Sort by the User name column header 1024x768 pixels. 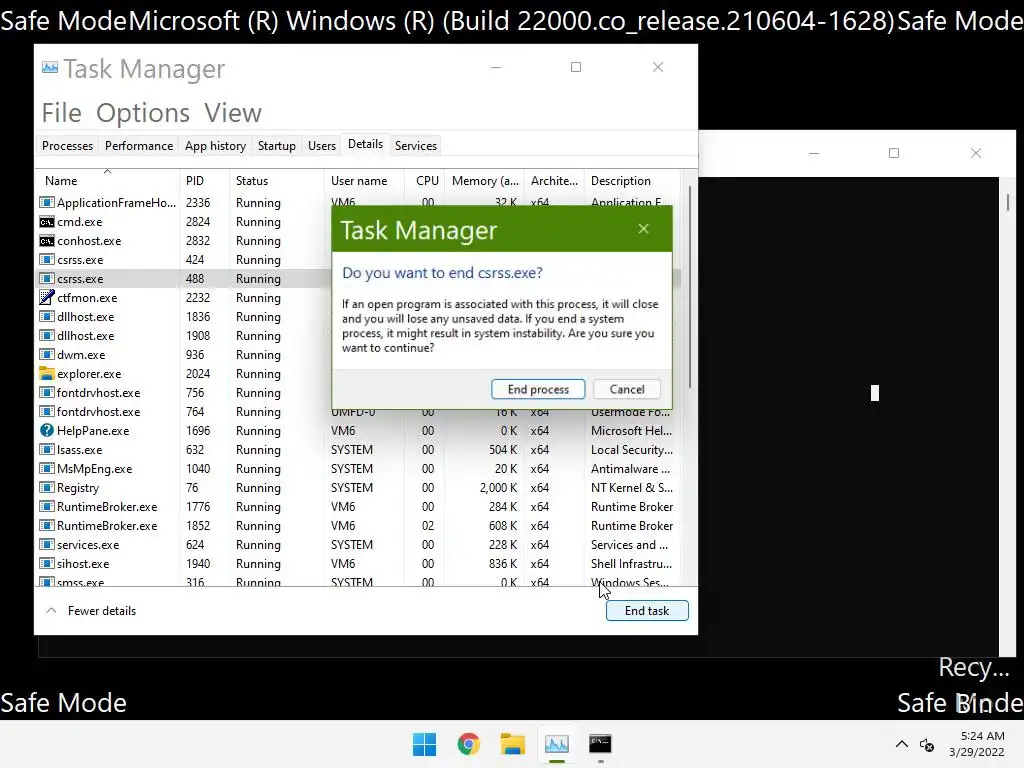click(364, 181)
